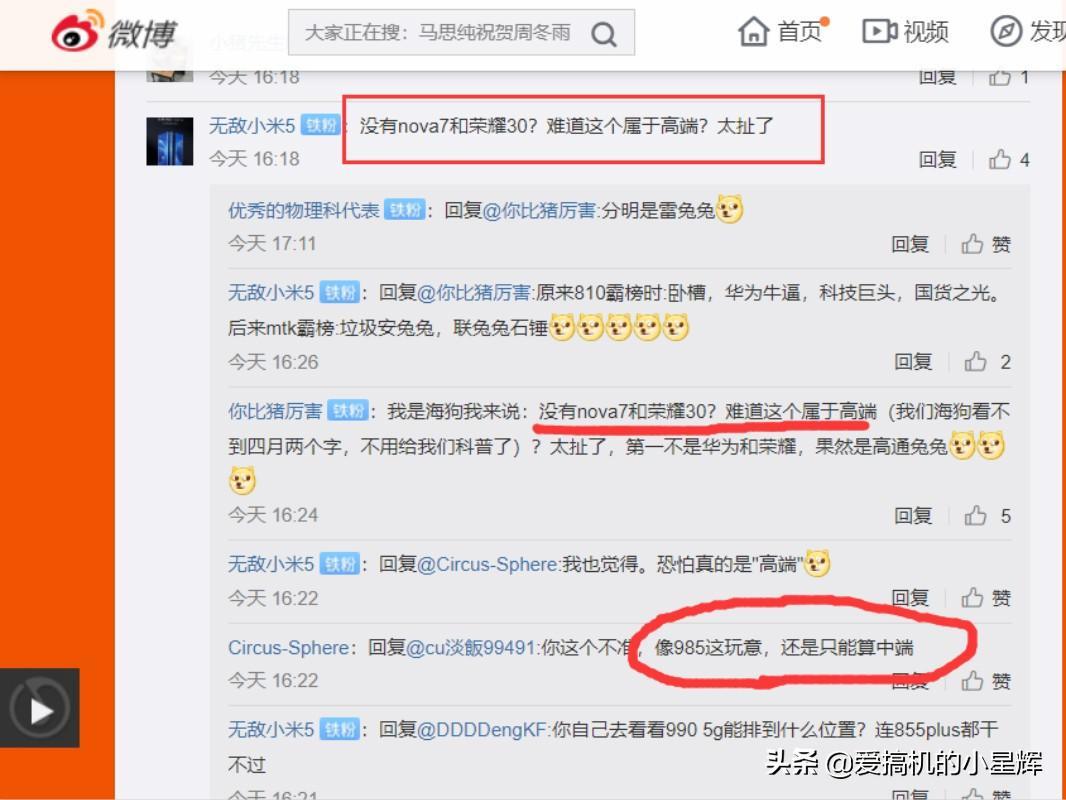Click 无敌小米5's avatar thumbnail

coord(170,141)
